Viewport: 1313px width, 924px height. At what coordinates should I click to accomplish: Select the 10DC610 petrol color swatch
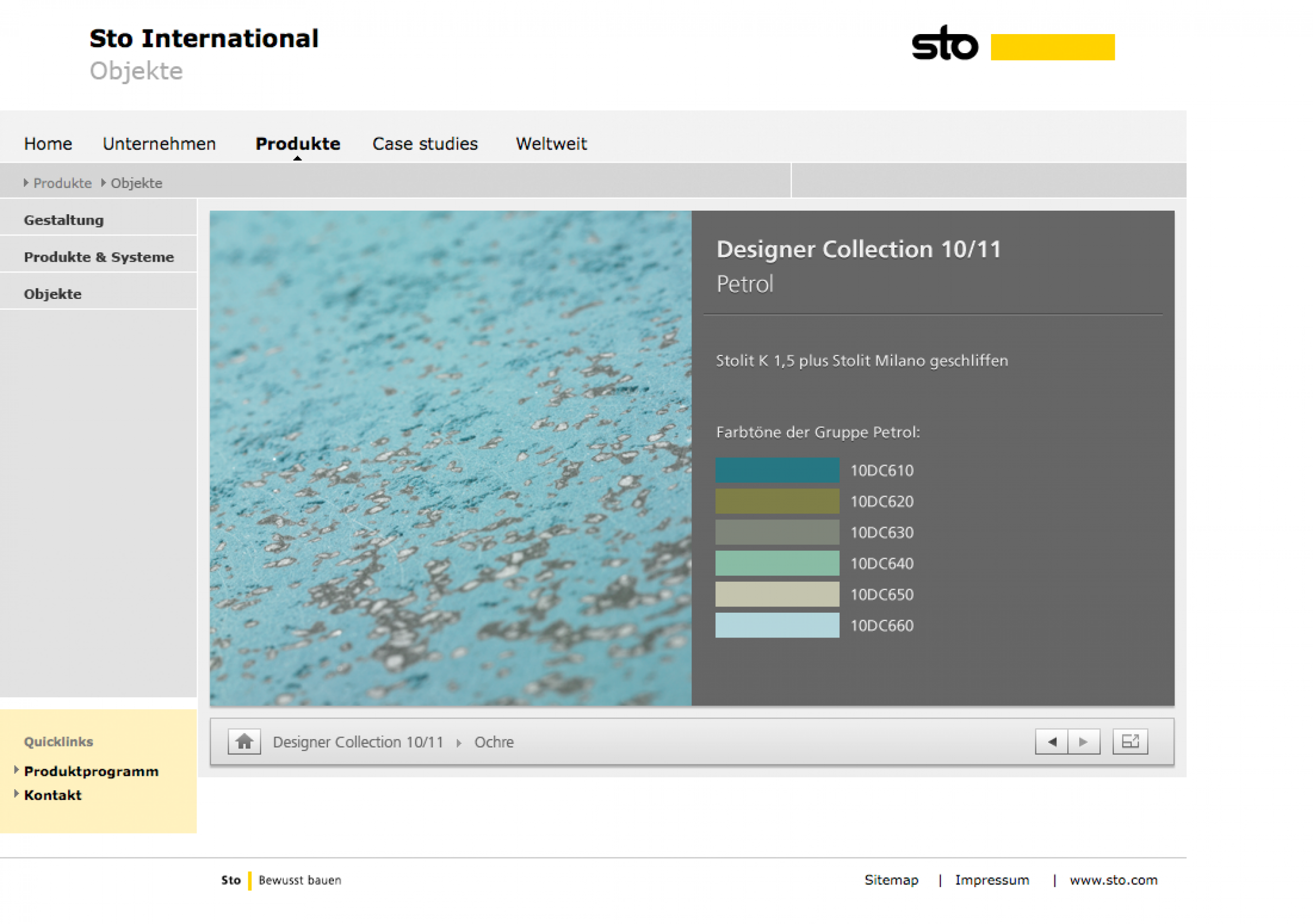pyautogui.click(x=777, y=470)
